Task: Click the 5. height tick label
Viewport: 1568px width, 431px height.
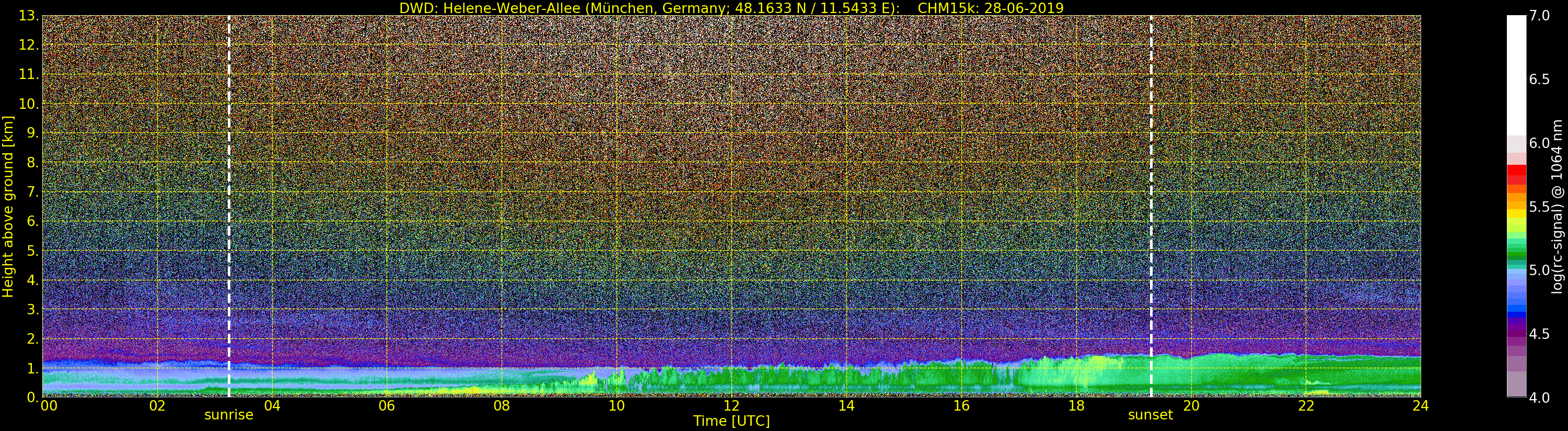Action: pos(33,251)
